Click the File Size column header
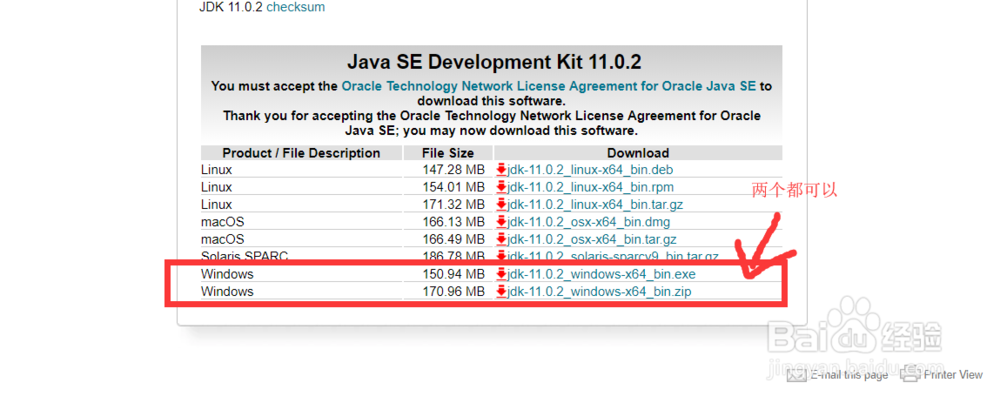Image resolution: width=1000 pixels, height=403 pixels. tap(448, 153)
